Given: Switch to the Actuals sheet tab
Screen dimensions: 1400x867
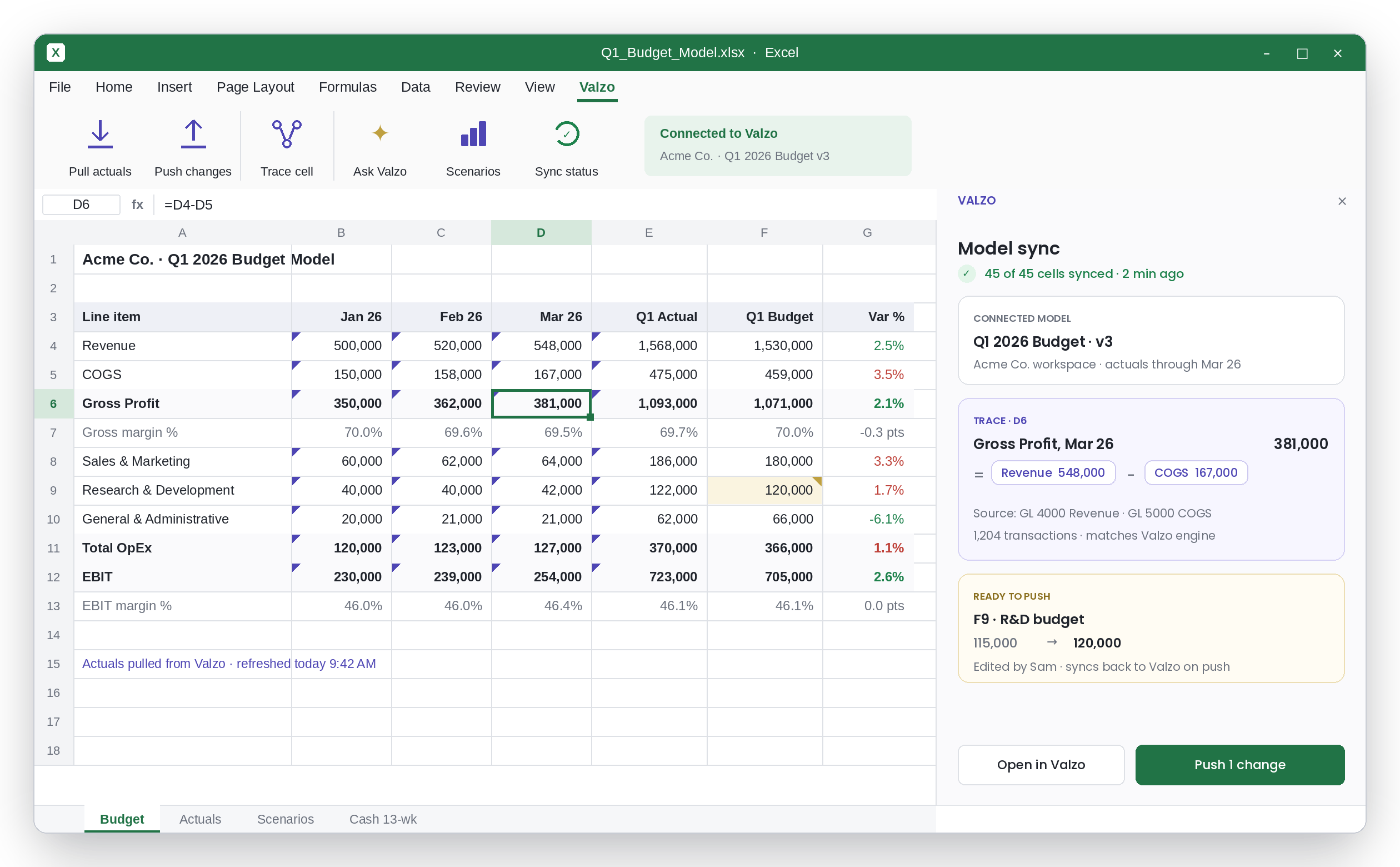Looking at the screenshot, I should click(200, 819).
